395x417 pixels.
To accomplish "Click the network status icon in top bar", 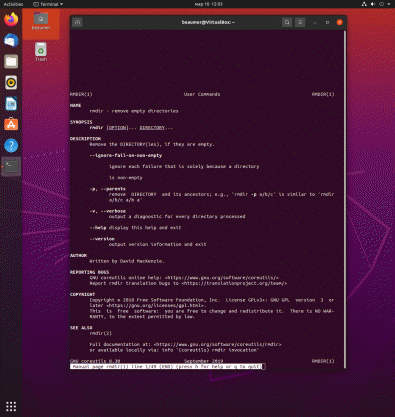I will 364,4.
